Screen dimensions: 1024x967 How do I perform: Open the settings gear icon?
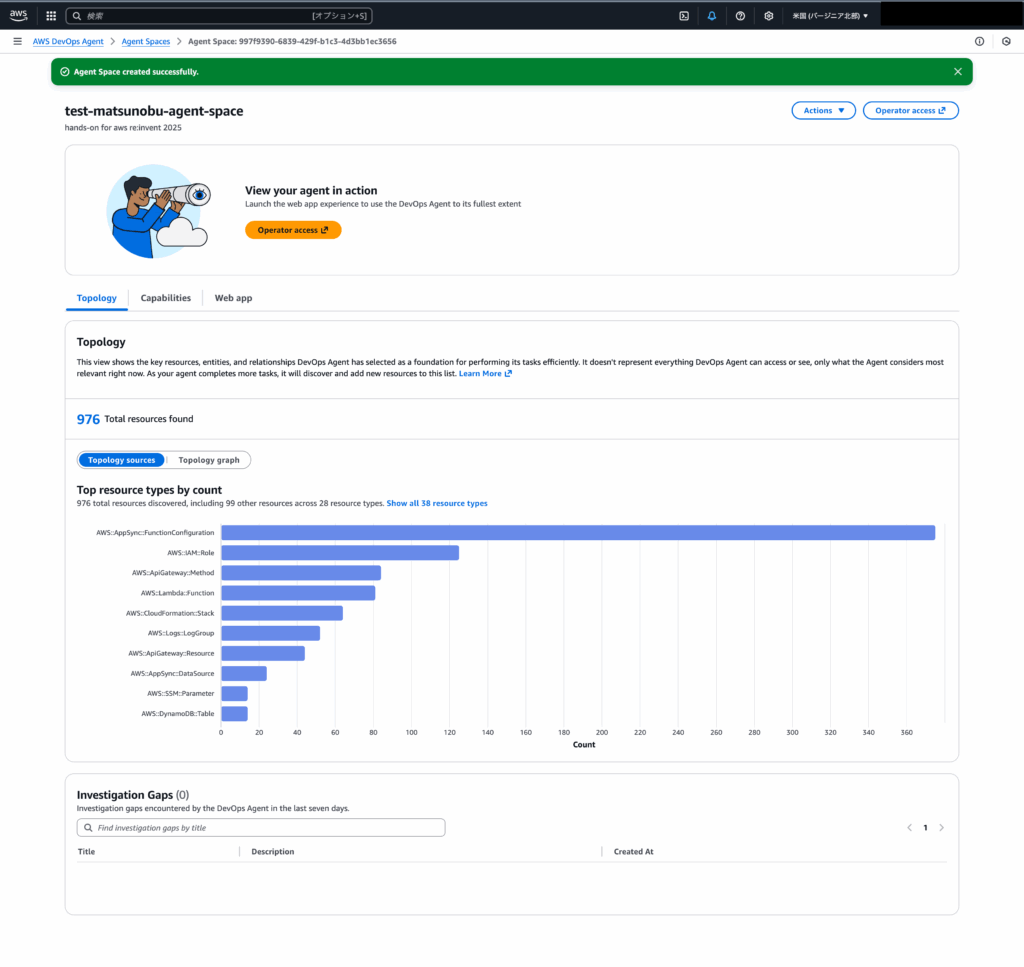point(768,16)
